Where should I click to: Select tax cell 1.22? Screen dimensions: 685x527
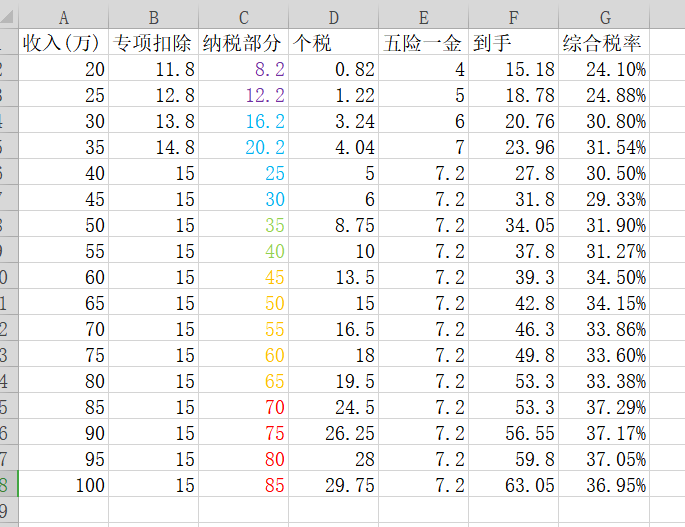(333, 94)
